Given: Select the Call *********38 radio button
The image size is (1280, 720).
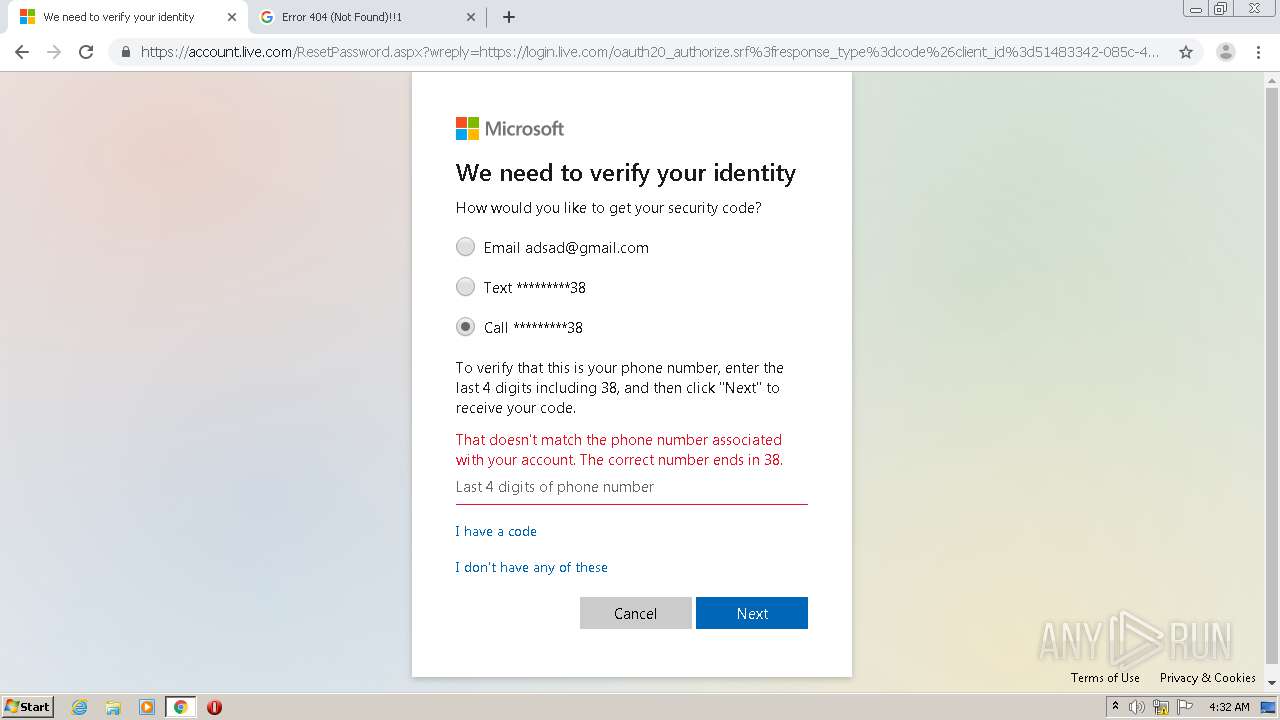Looking at the screenshot, I should (465, 327).
